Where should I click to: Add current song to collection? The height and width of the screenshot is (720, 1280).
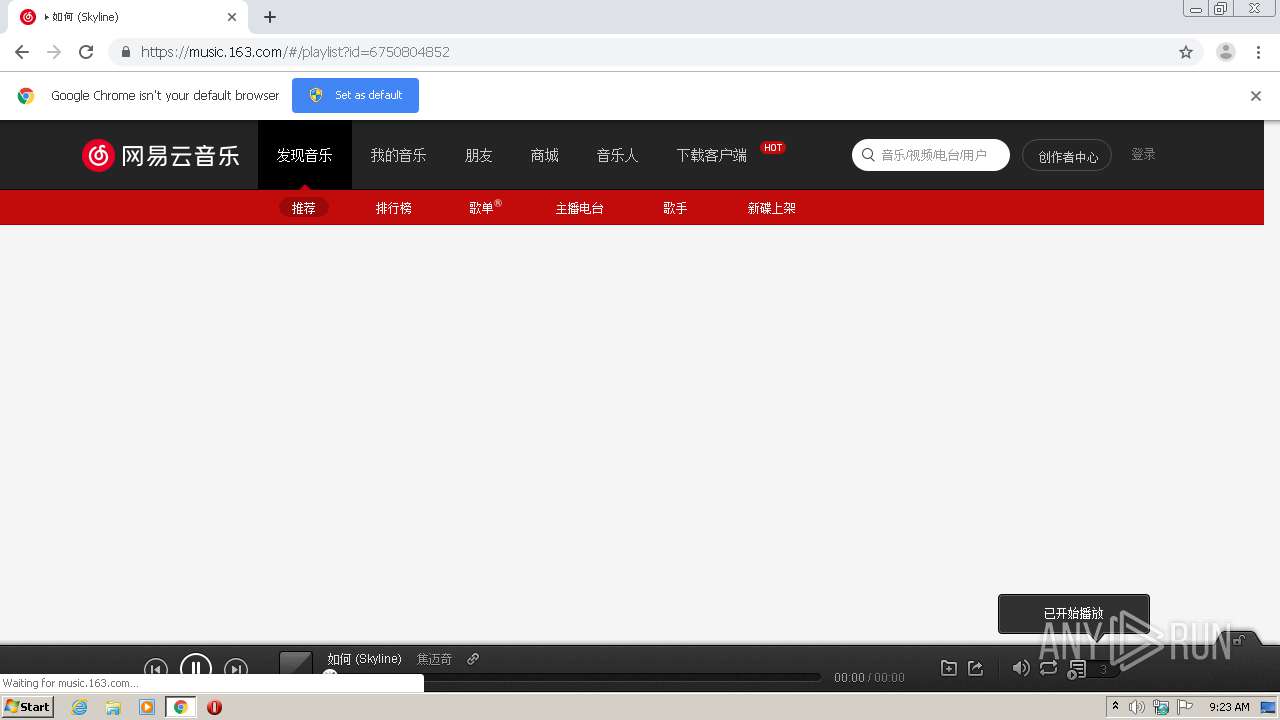coord(949,668)
